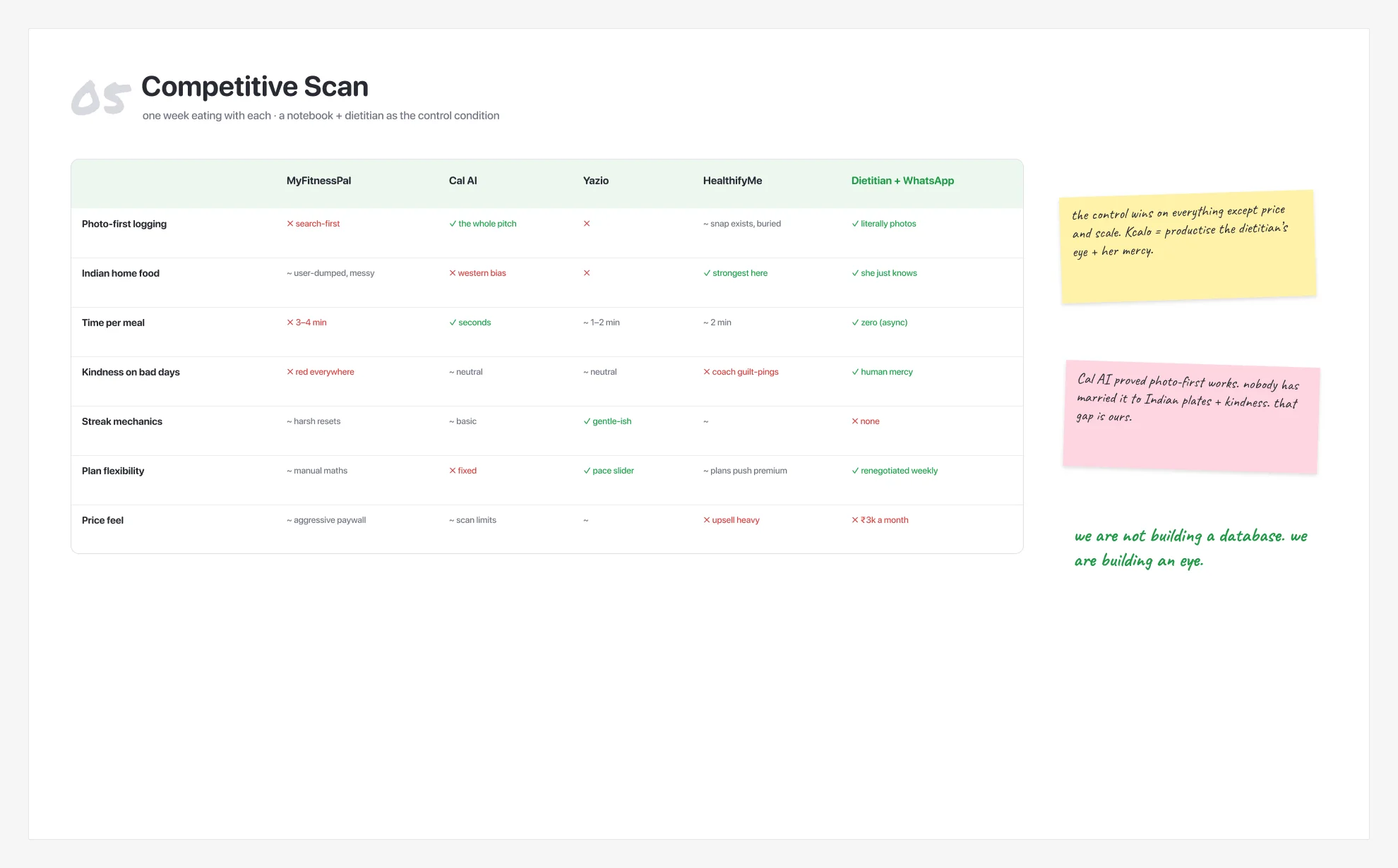Click the 'the whole pitch' cell
The width and height of the screenshot is (1398, 868).
coord(482,224)
